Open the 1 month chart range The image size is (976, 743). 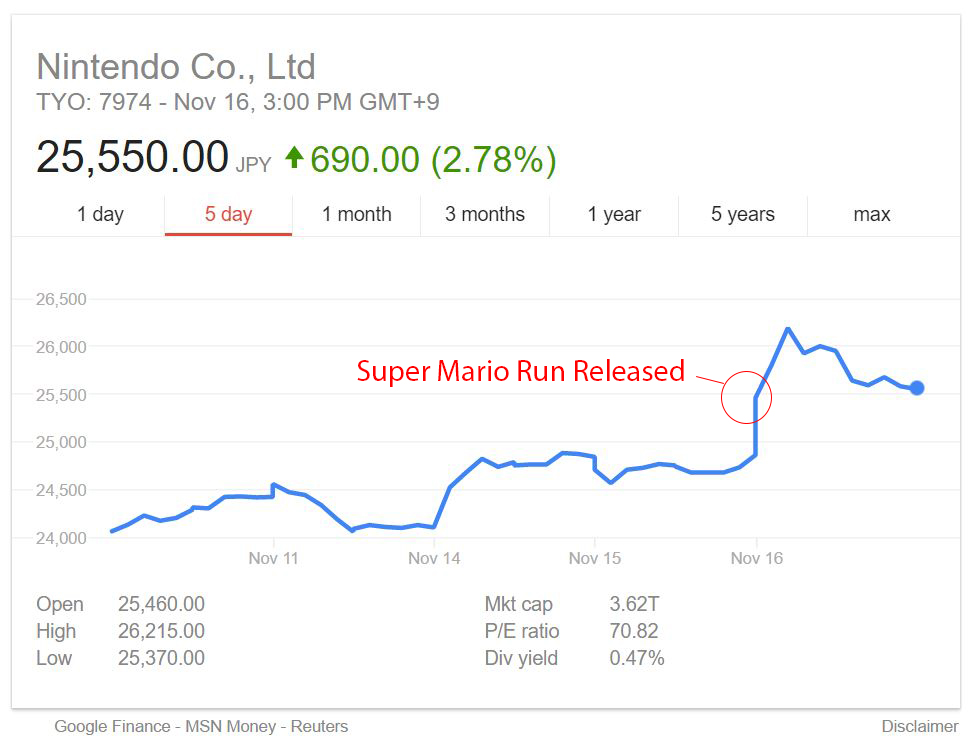point(356,214)
